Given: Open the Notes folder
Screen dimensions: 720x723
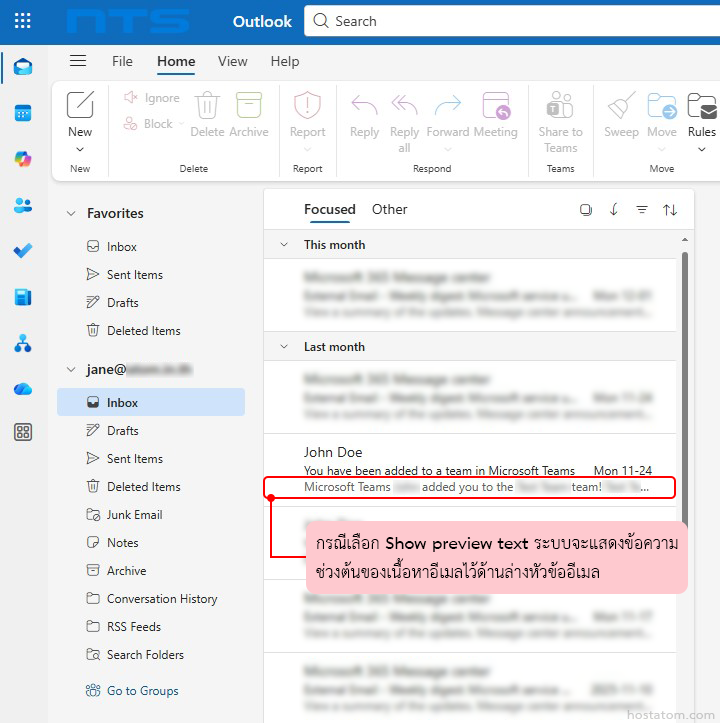Looking at the screenshot, I should pos(151,543).
